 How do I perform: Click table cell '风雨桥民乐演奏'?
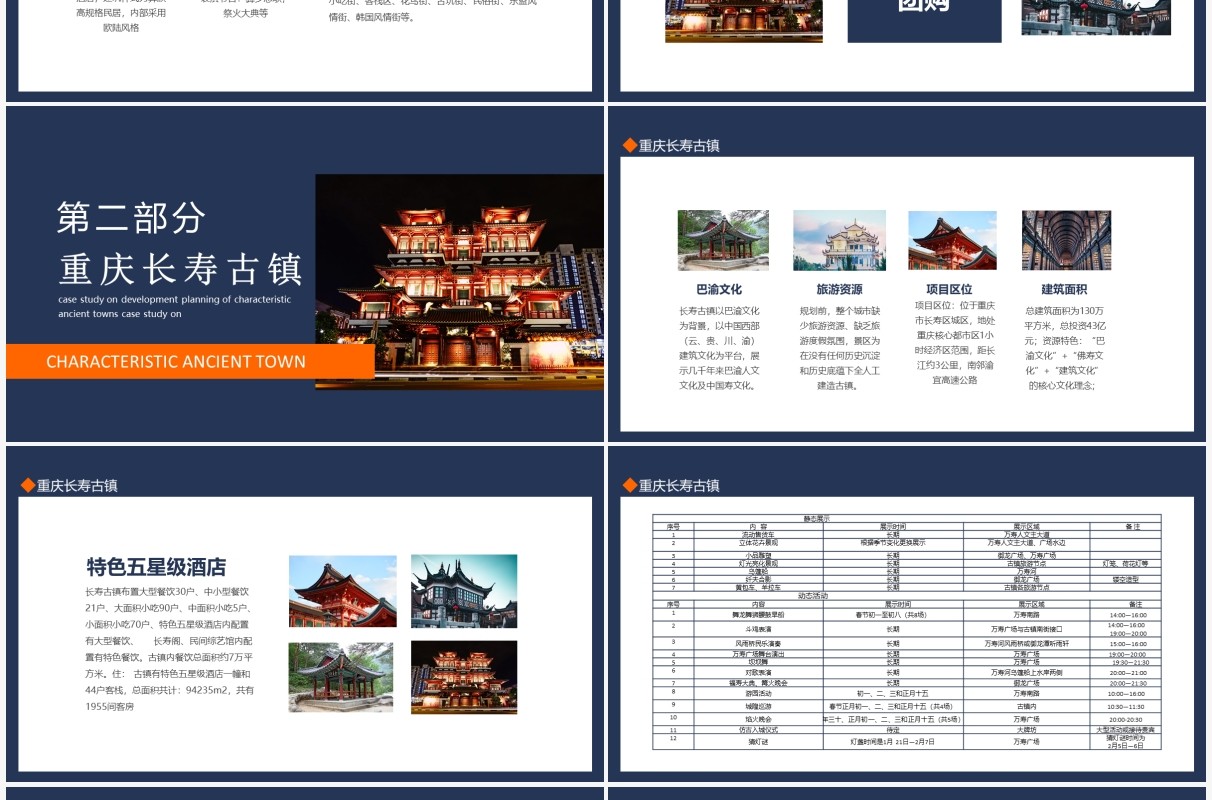click(759, 644)
